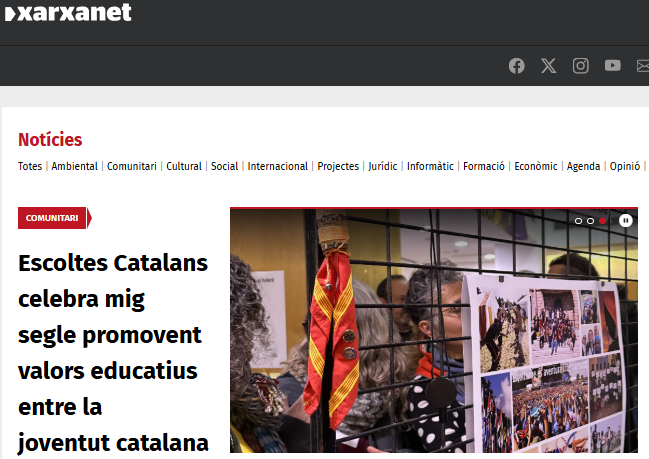Open the YouTube icon
The width and height of the screenshot is (649, 459).
(613, 65)
